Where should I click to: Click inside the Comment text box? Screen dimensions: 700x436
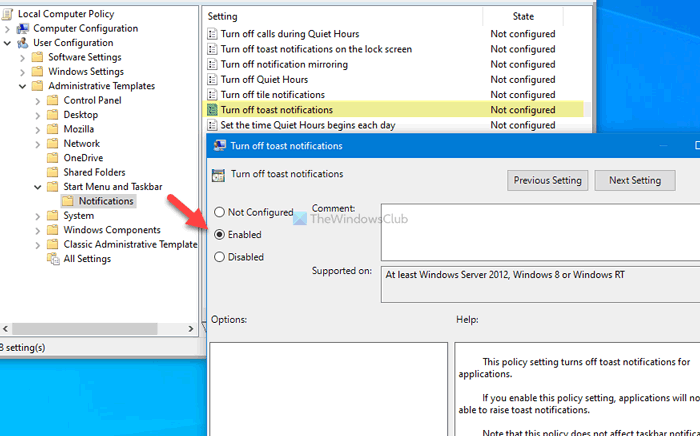coord(541,232)
